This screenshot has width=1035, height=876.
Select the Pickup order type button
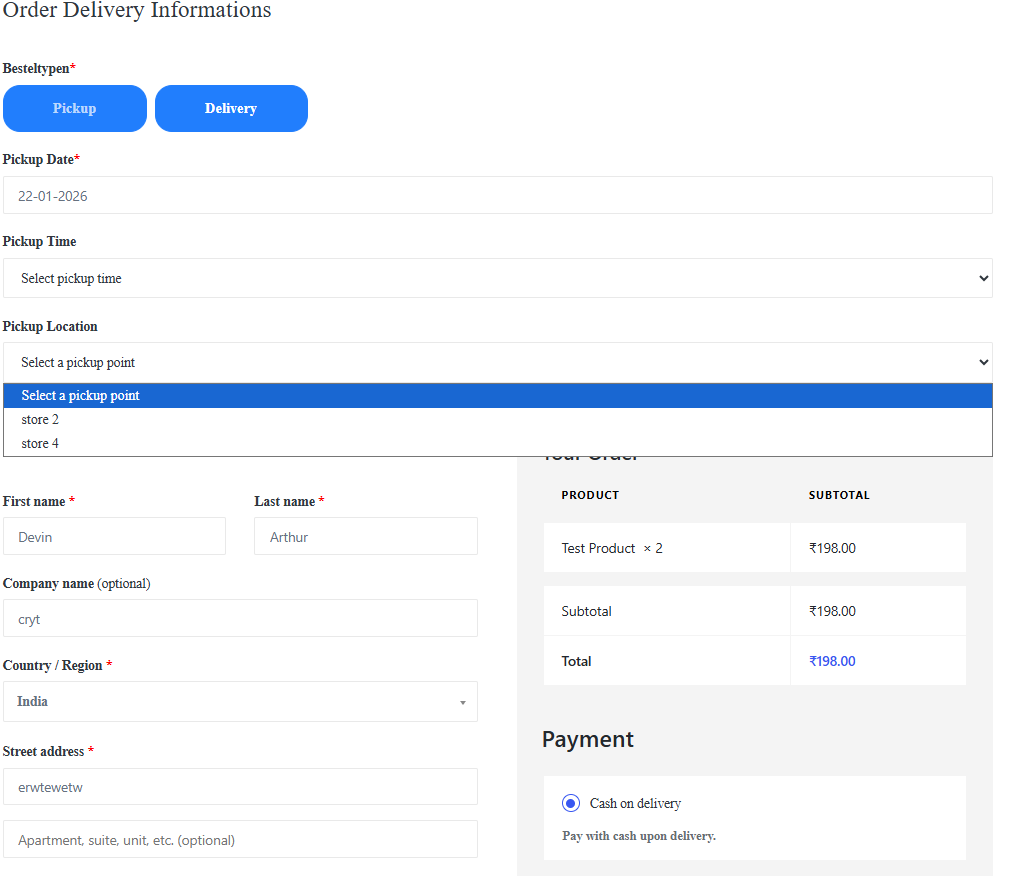pos(75,108)
